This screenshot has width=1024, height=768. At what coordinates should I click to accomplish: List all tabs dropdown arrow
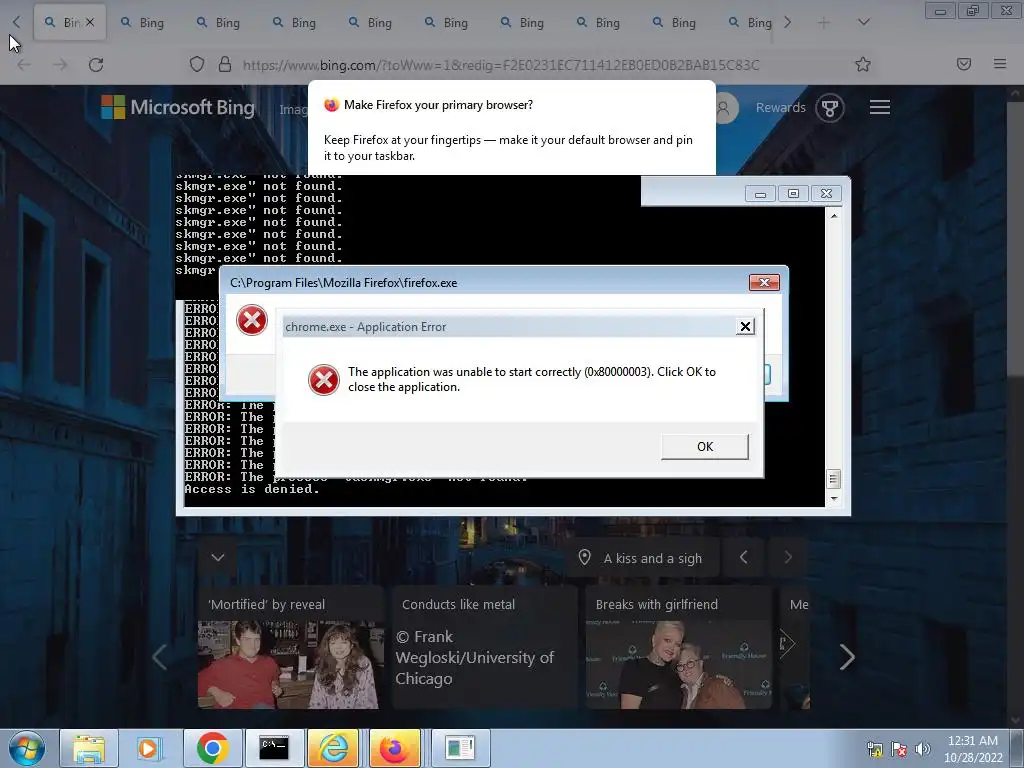click(863, 23)
